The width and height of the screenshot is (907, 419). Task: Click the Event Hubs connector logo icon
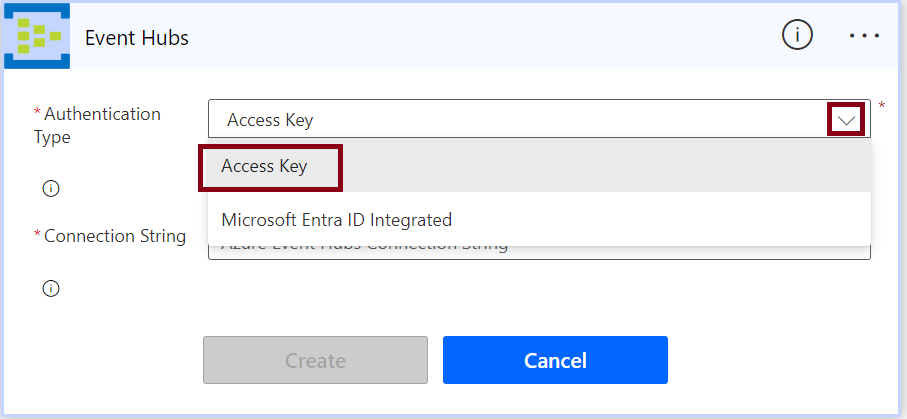click(37, 36)
